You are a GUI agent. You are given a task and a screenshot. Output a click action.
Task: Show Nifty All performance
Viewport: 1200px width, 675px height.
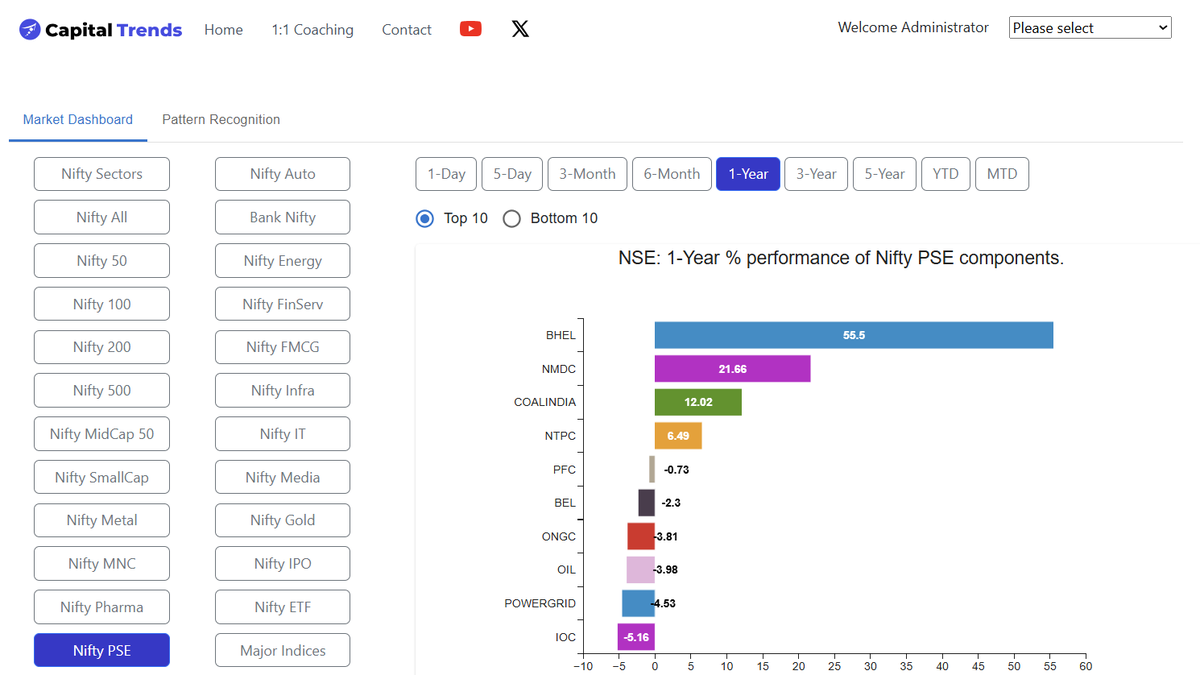[x=102, y=217]
